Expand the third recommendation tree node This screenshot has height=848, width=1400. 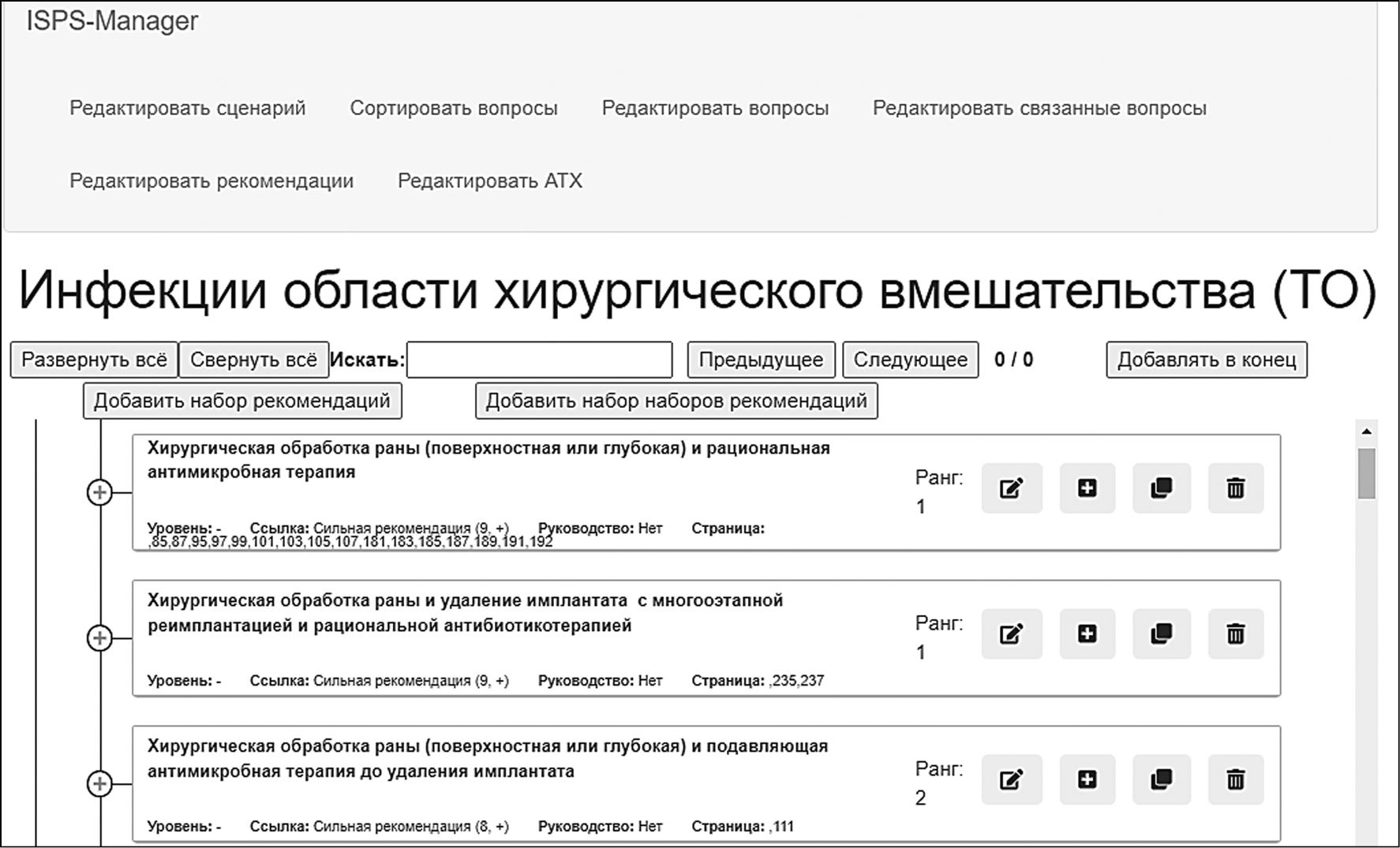[99, 783]
